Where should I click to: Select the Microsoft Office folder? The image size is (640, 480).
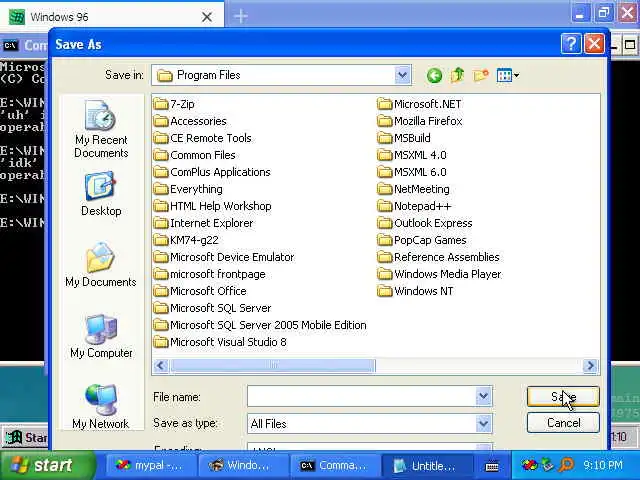pos(200,291)
